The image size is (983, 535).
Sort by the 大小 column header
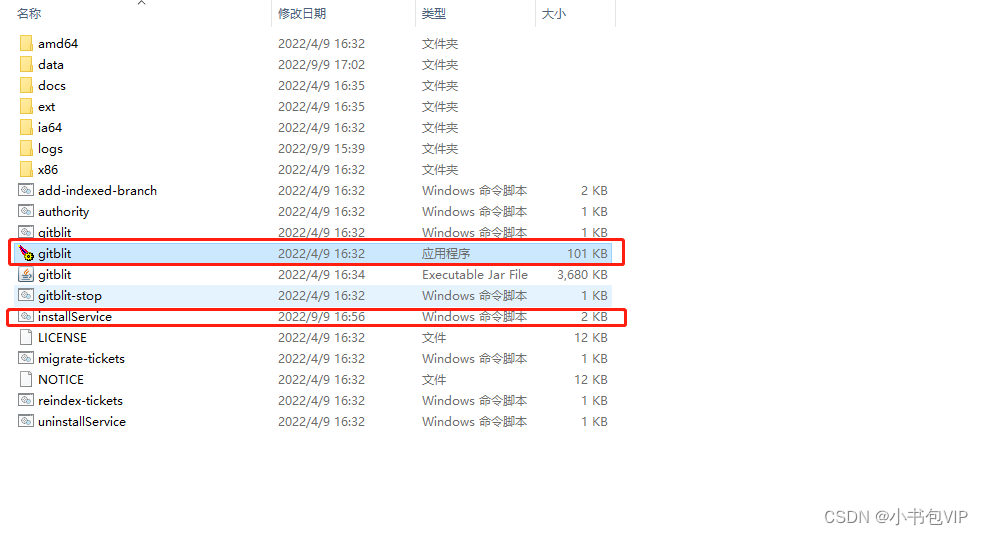(554, 13)
